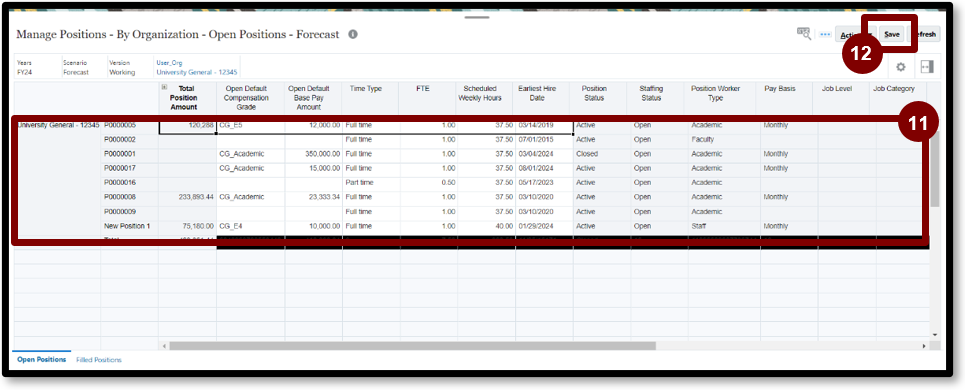
Task: Expand the Total Position Amount column
Action: pyautogui.click(x=164, y=87)
